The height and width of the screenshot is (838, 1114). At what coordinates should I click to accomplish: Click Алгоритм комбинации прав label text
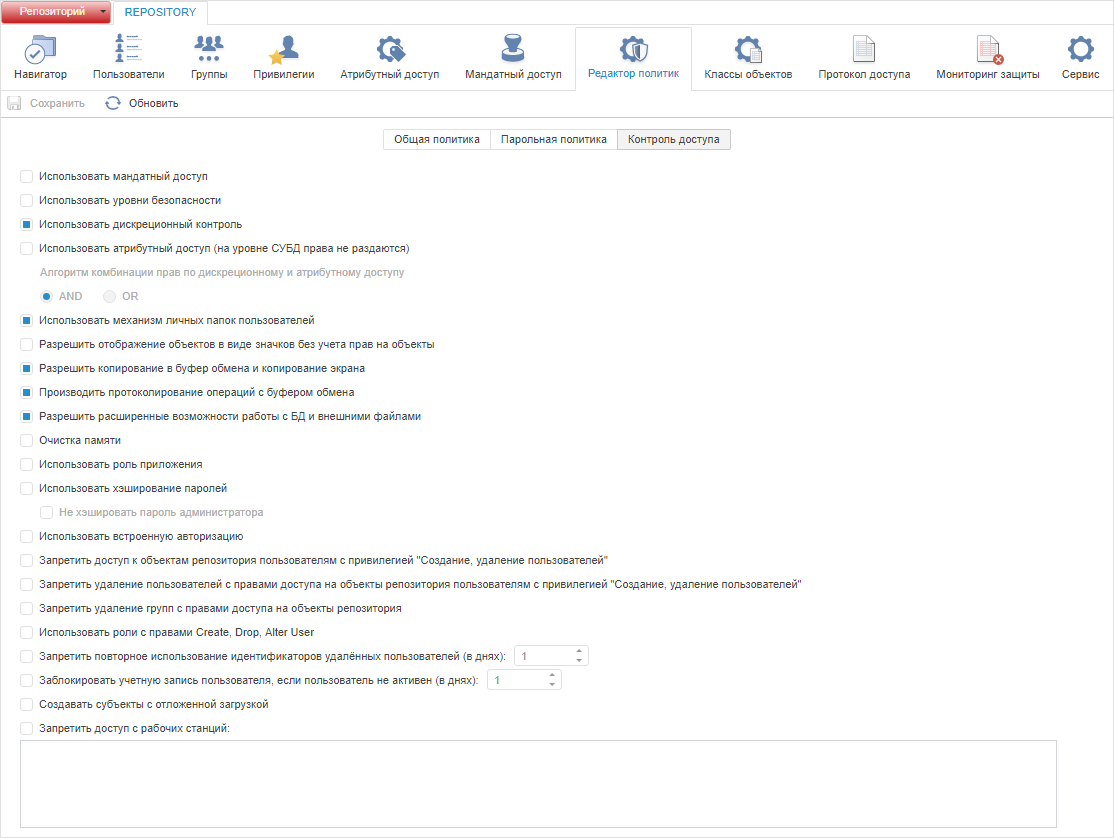[222, 273]
